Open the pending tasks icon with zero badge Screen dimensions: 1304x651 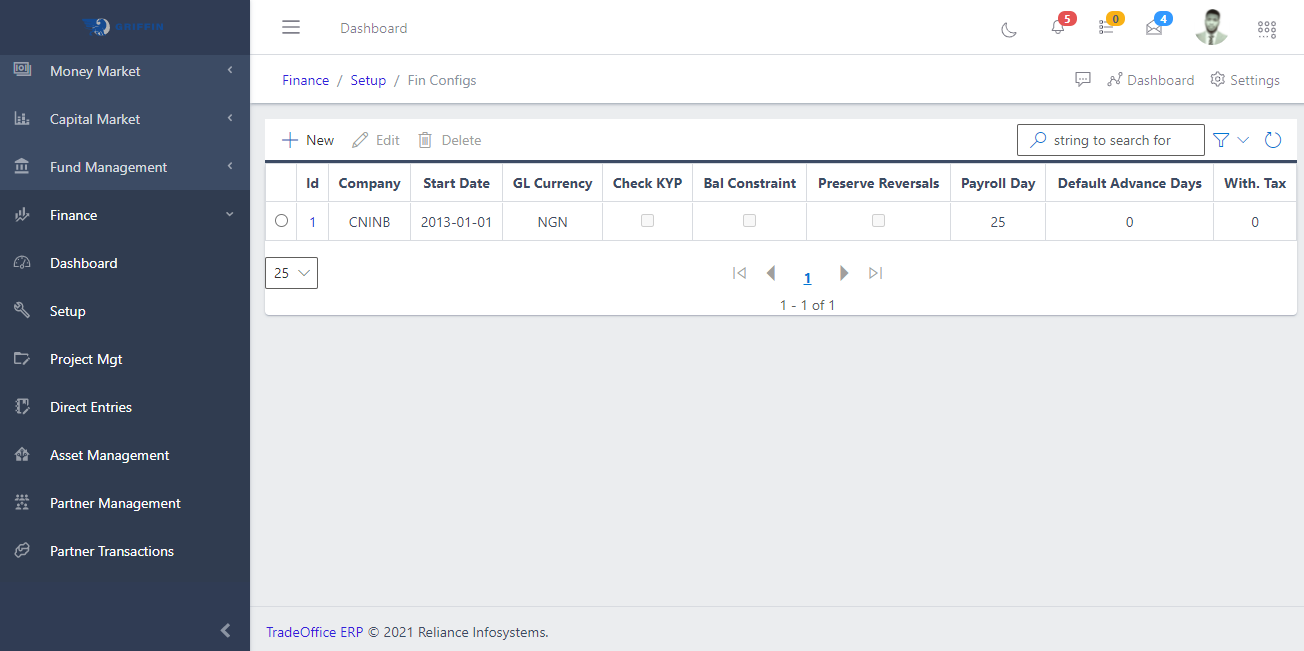coord(1106,28)
